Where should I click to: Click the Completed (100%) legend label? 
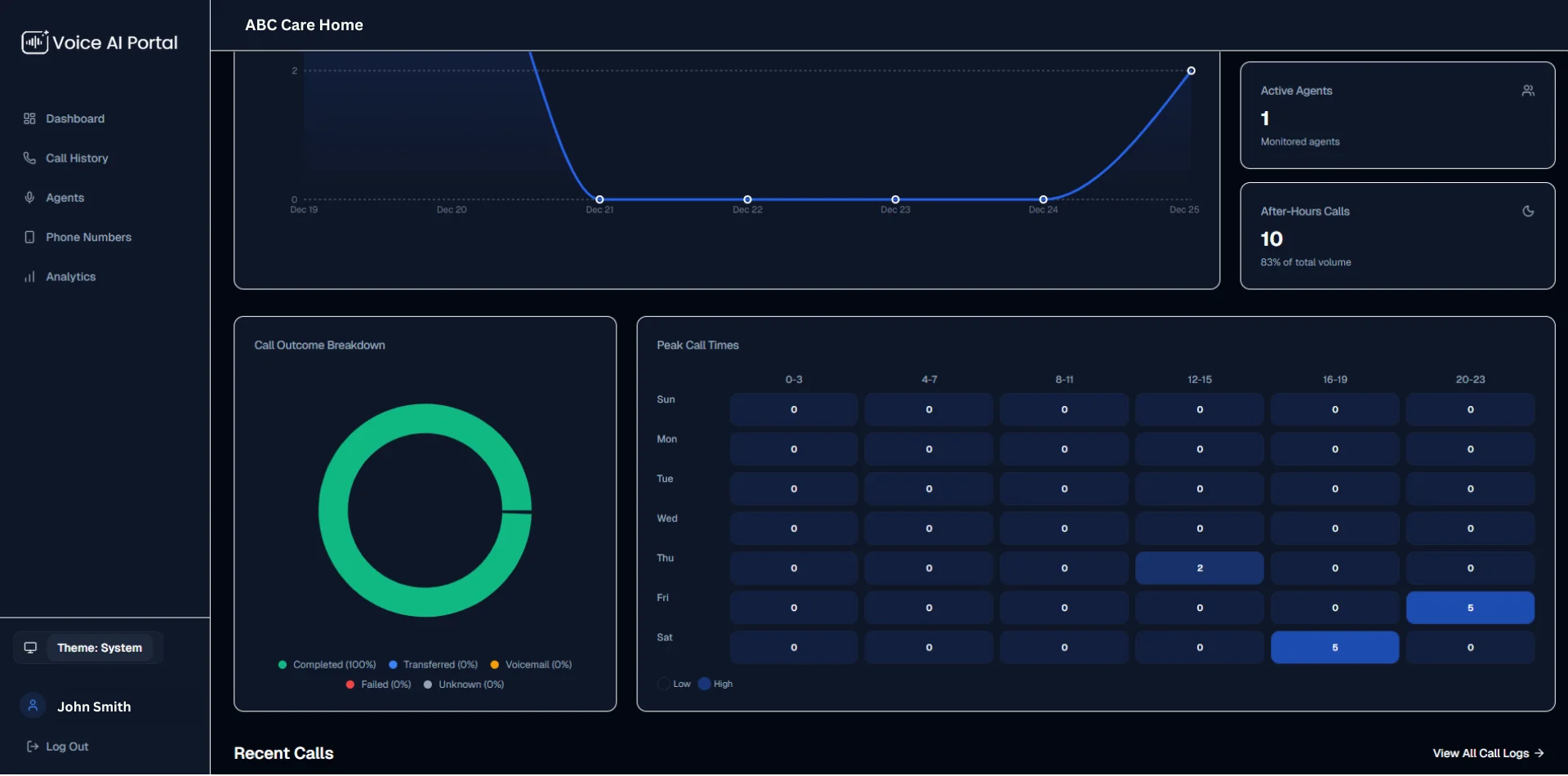click(334, 665)
